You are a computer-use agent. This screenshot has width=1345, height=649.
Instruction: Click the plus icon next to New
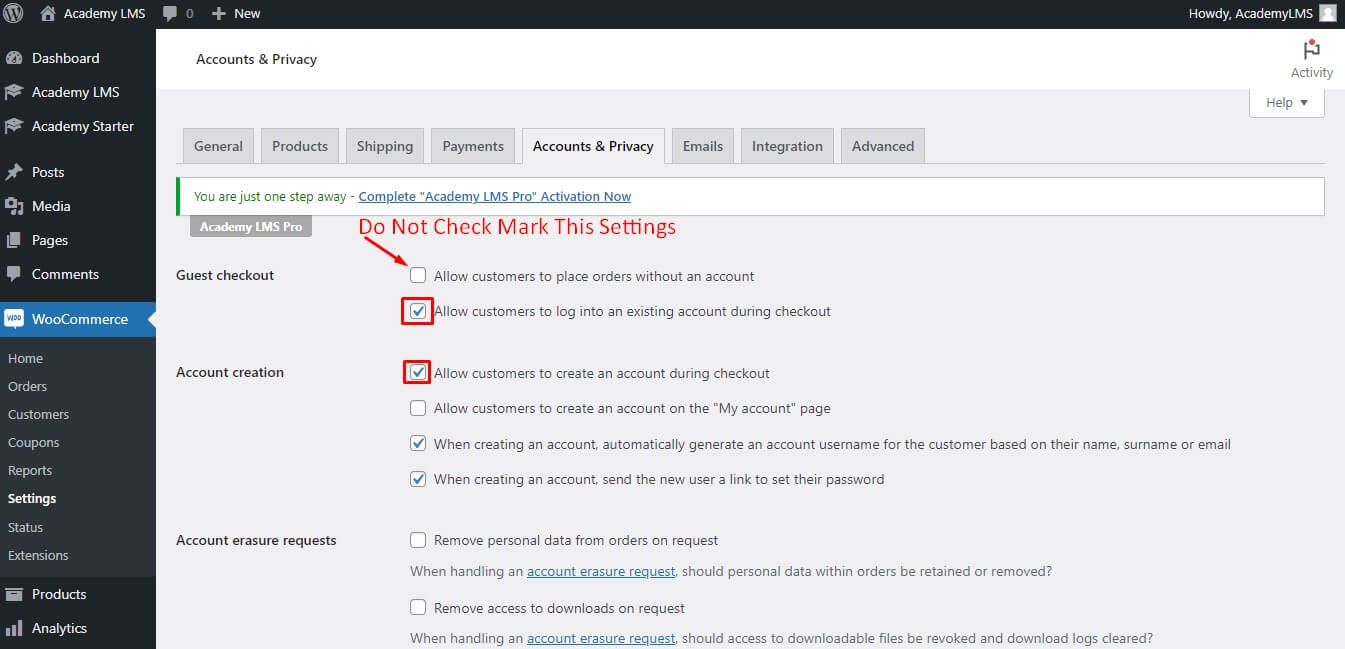click(x=219, y=14)
